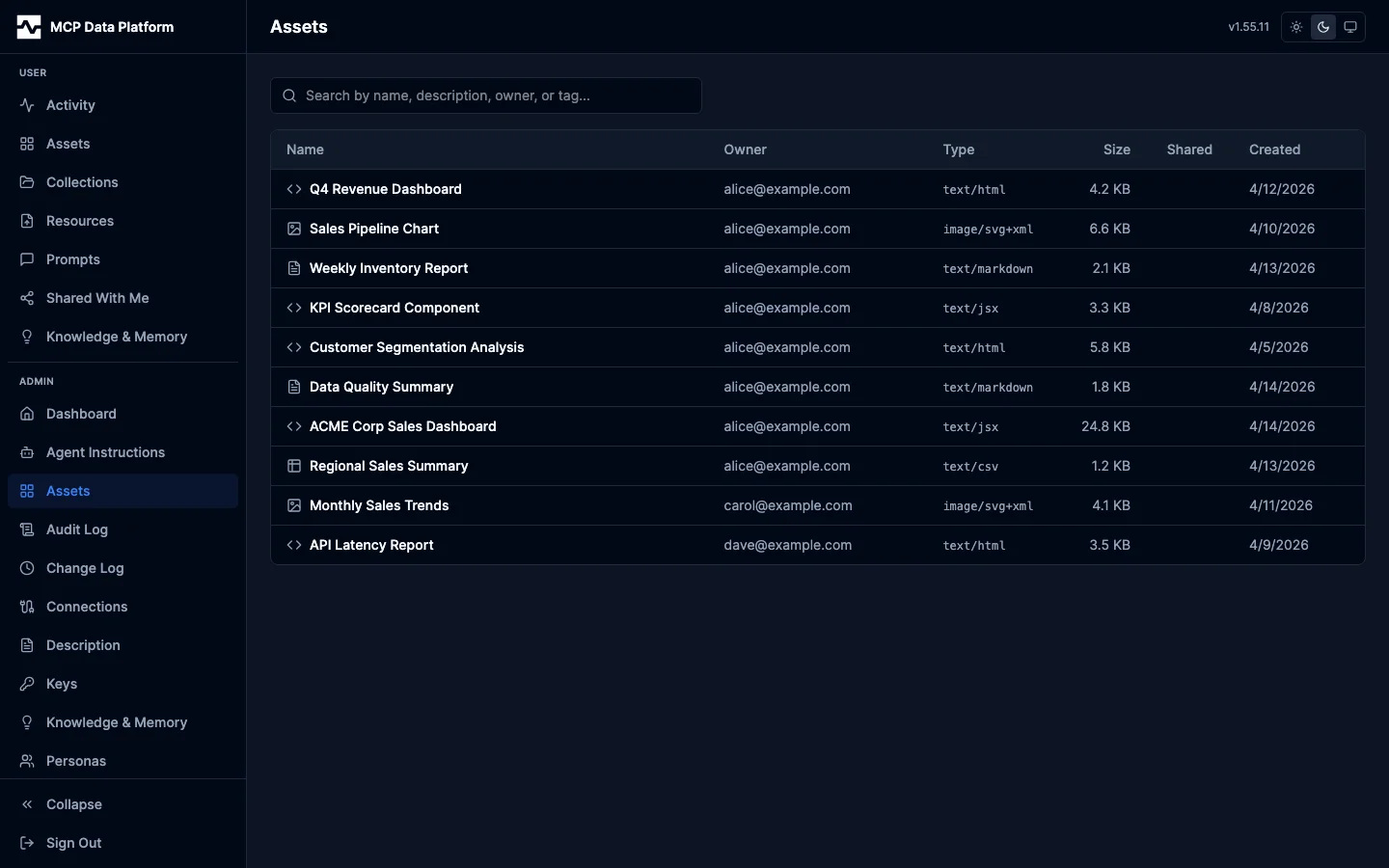Image resolution: width=1389 pixels, height=868 pixels.
Task: Select Personas from the admin menu
Action: tap(75, 761)
